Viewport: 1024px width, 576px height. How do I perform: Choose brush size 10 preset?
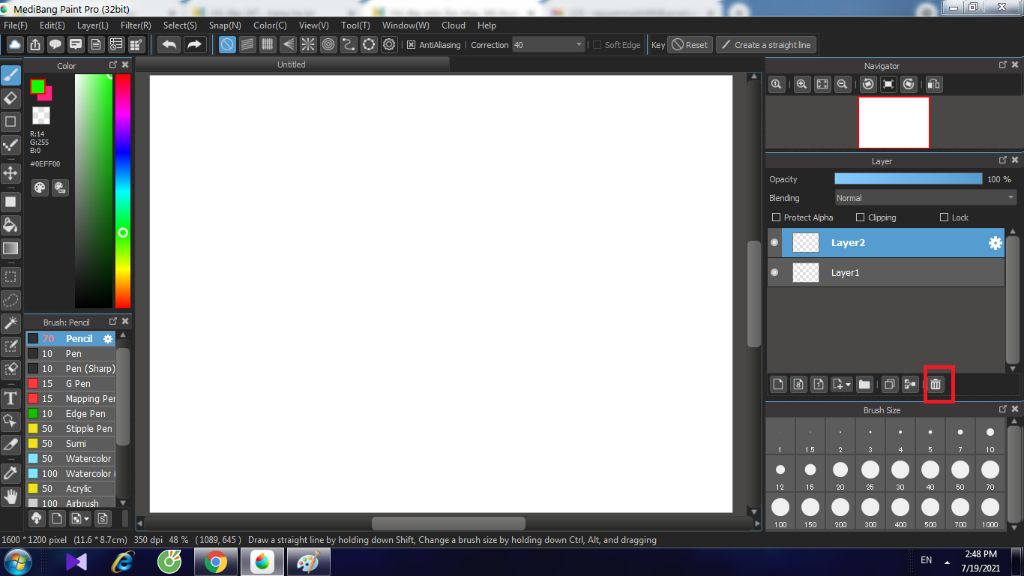pyautogui.click(x=990, y=436)
